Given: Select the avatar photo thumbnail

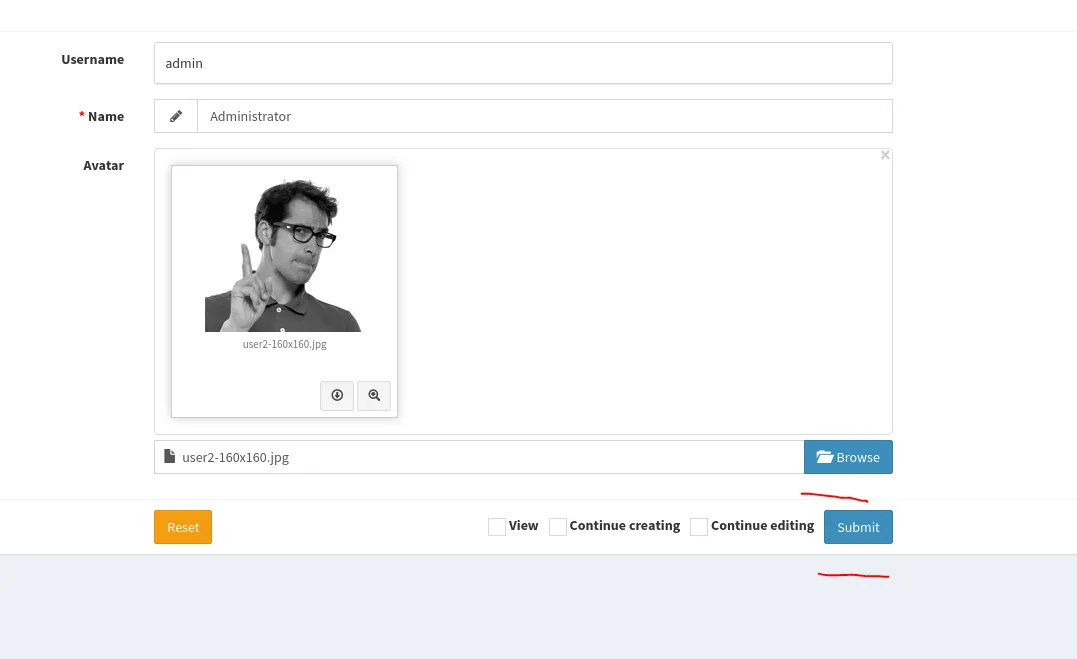Looking at the screenshot, I should [x=283, y=255].
